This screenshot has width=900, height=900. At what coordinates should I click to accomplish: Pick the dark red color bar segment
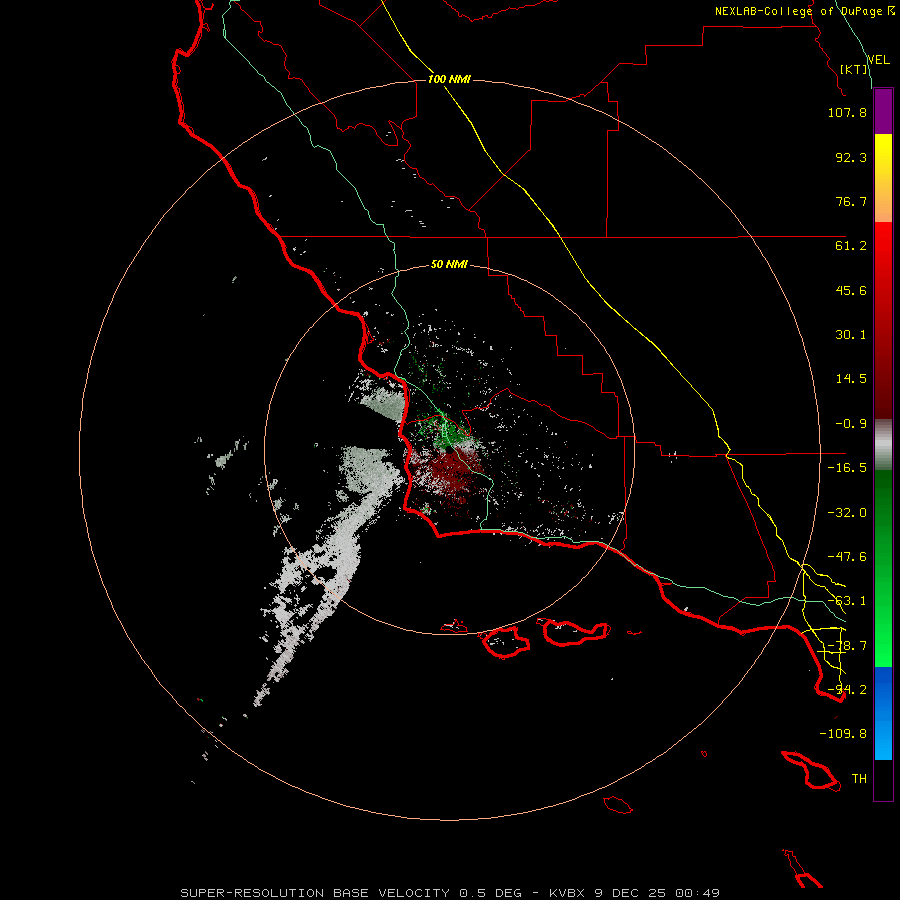tap(883, 367)
